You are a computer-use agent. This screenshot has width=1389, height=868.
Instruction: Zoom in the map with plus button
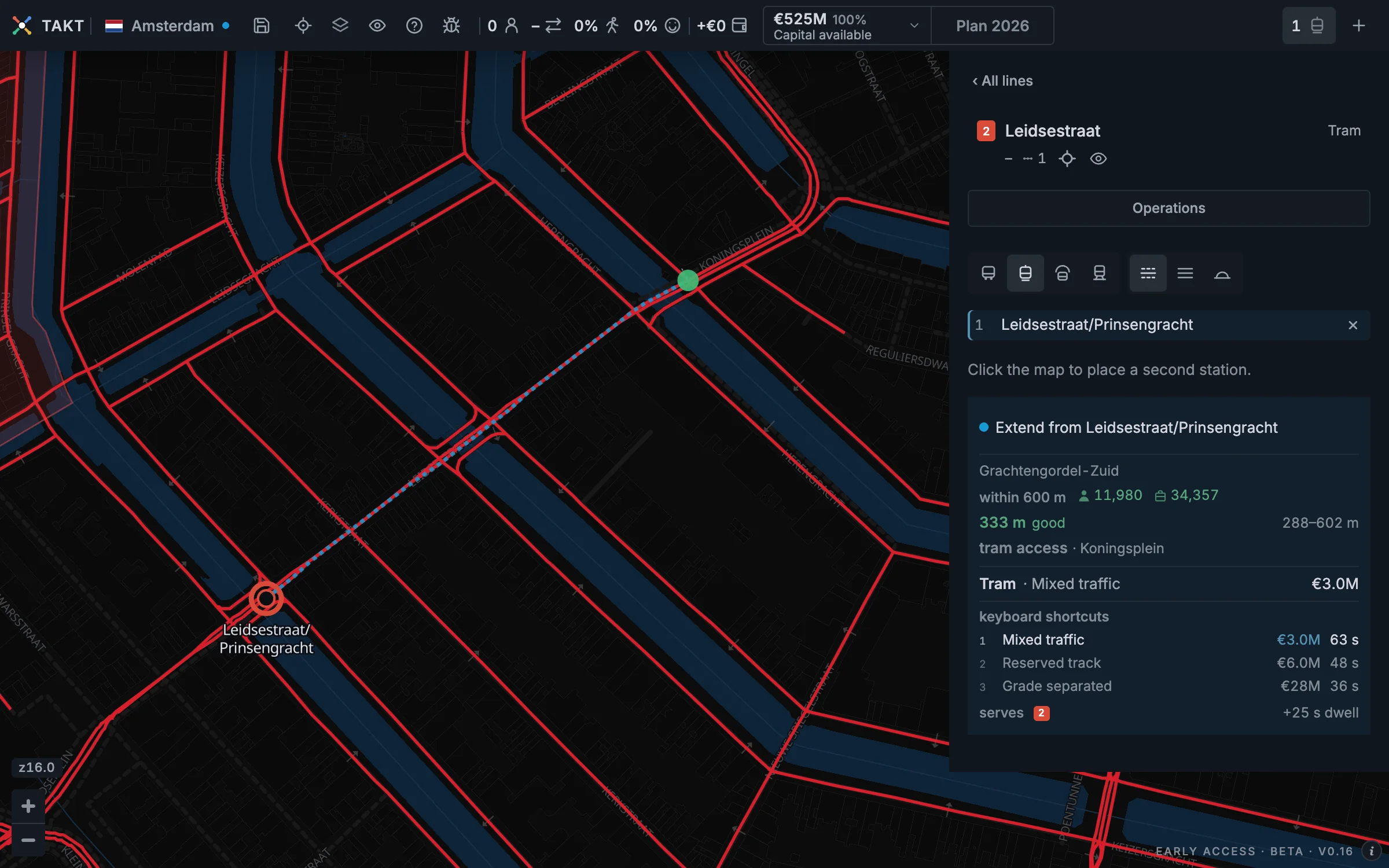tap(28, 806)
